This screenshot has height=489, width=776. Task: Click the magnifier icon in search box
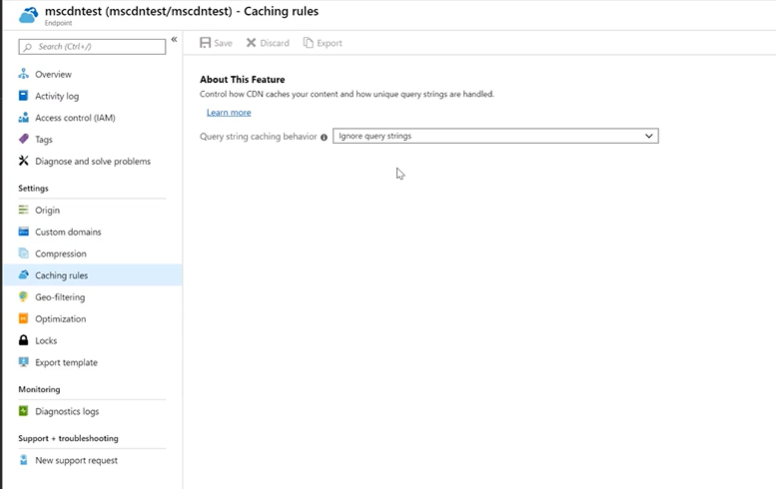(28, 47)
